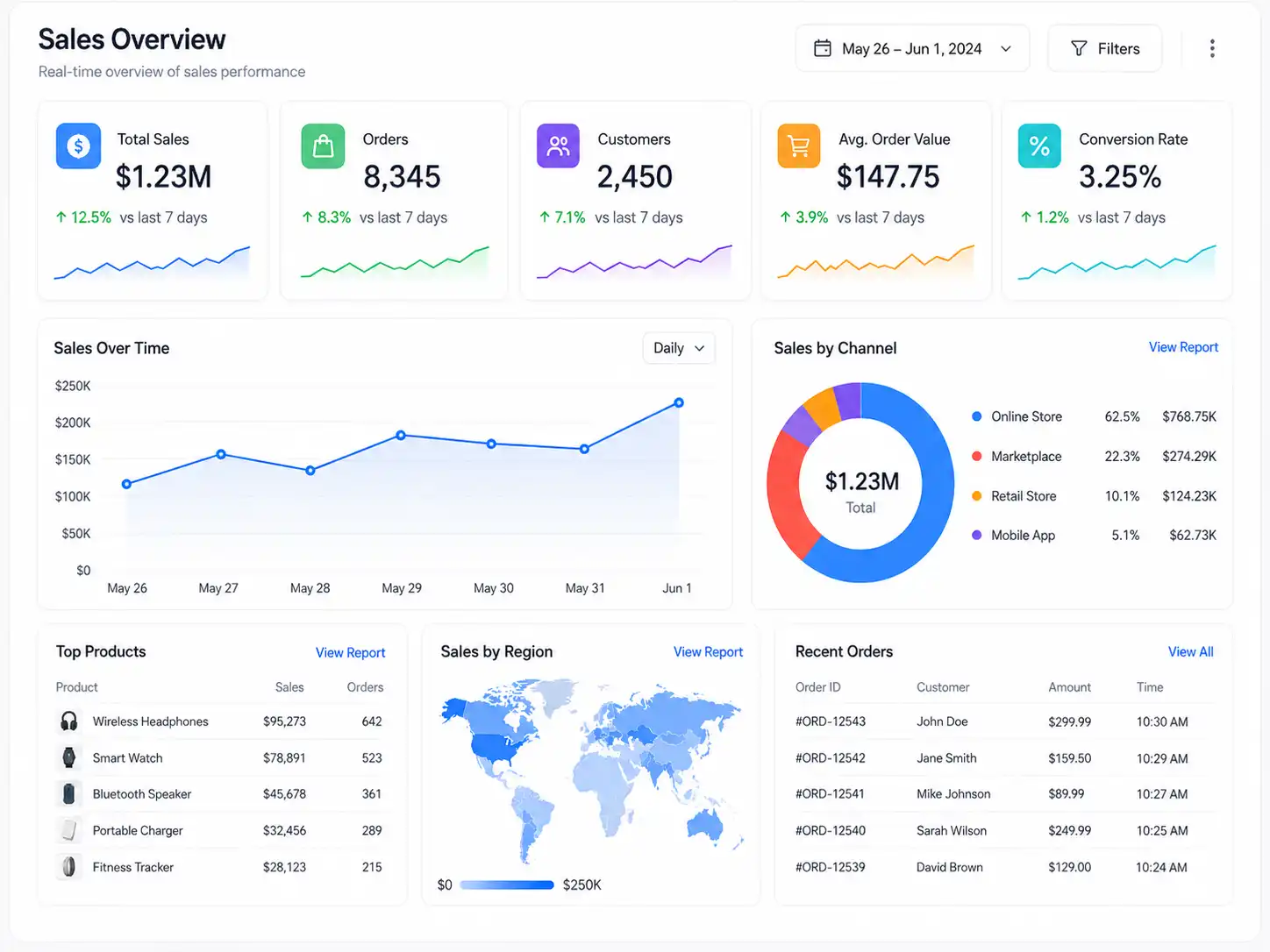1270x952 pixels.
Task: Click the Smart Watch product name
Action: [x=127, y=758]
